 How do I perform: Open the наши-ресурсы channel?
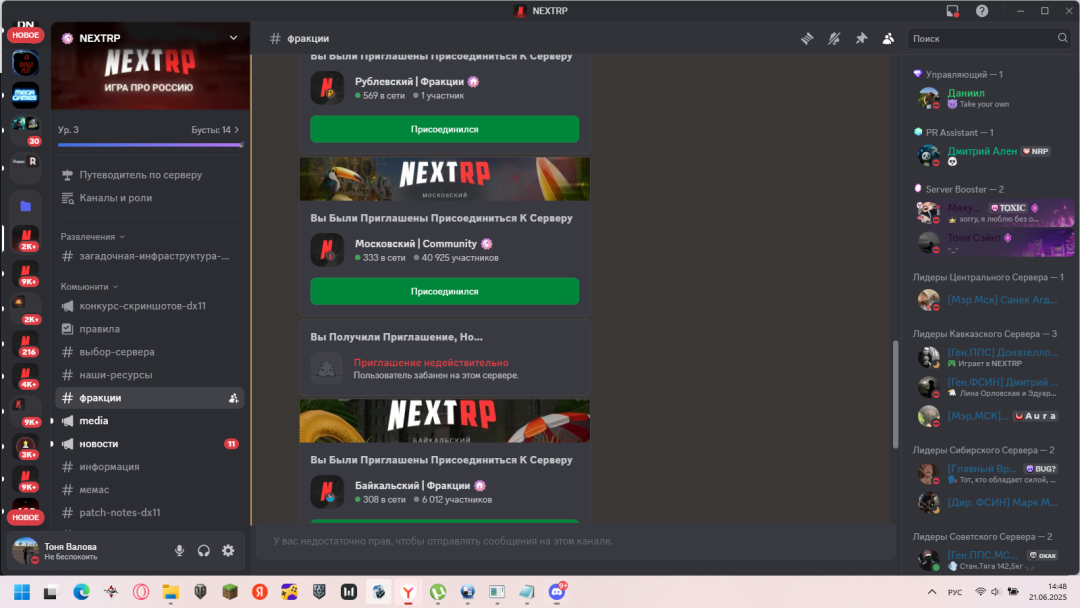point(150,375)
